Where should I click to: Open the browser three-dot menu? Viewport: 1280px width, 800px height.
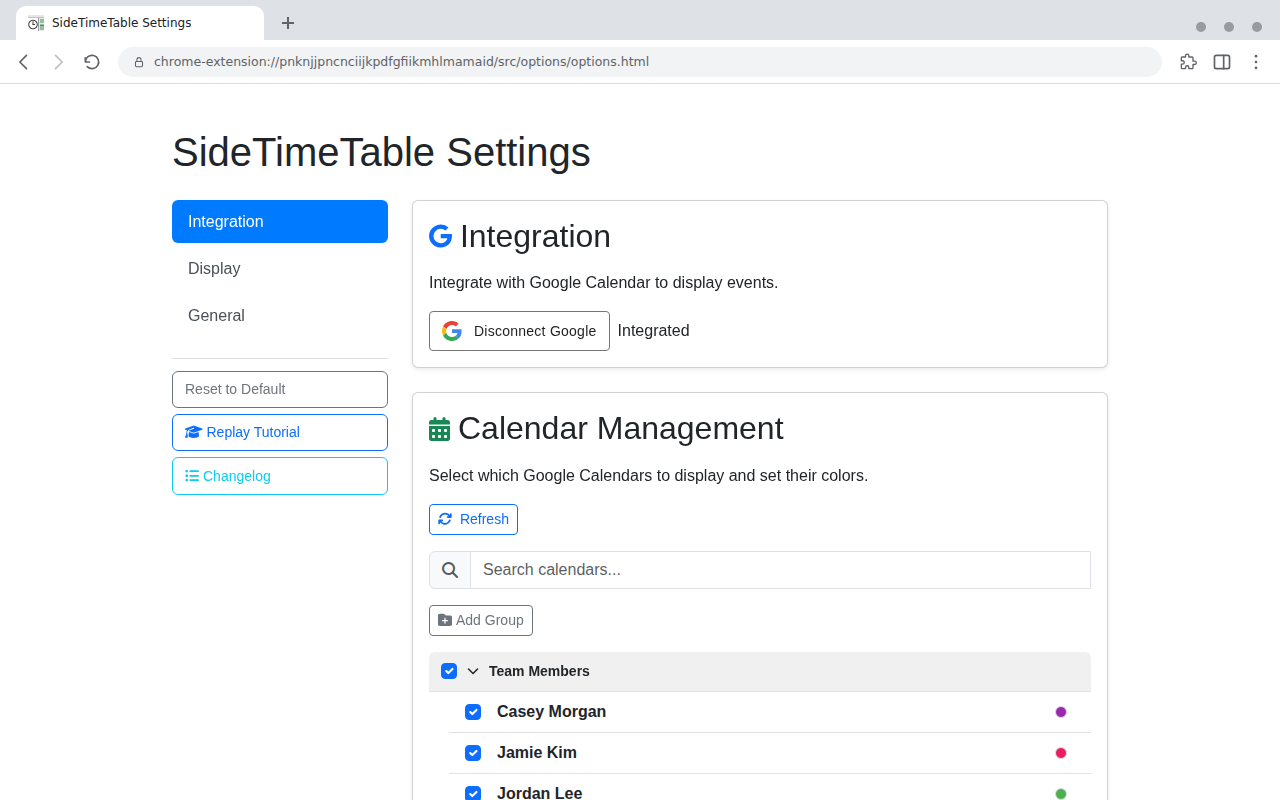(1256, 62)
